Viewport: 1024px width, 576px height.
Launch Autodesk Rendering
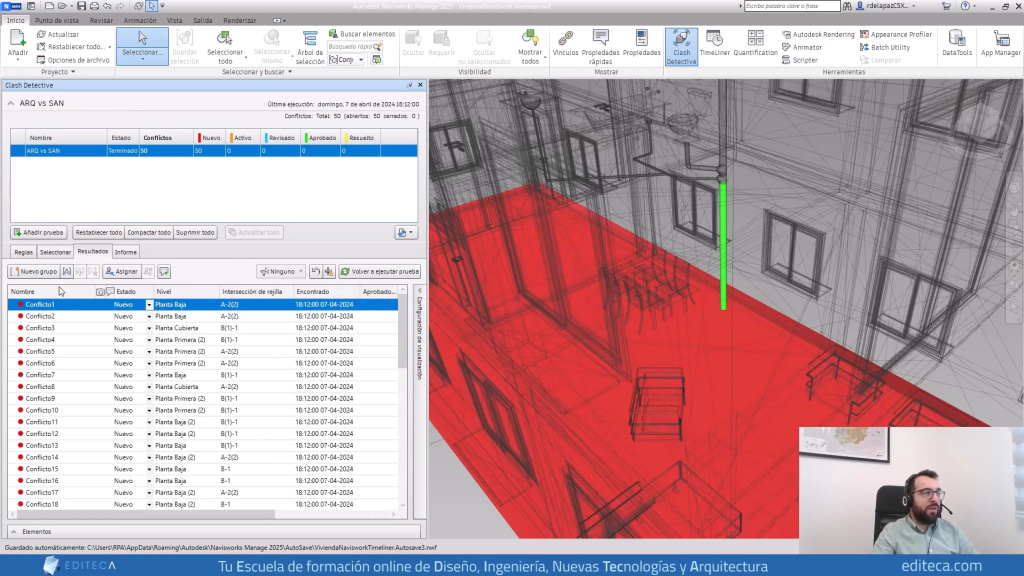point(818,34)
